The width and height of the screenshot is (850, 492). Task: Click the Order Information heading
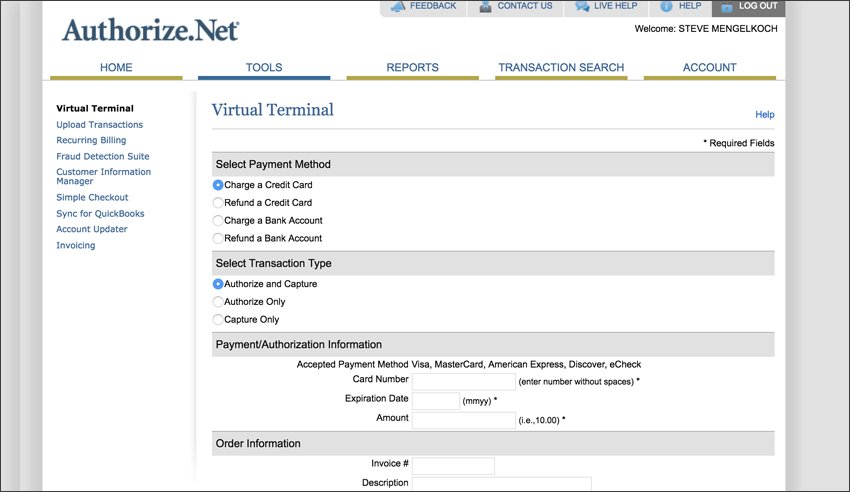point(258,443)
